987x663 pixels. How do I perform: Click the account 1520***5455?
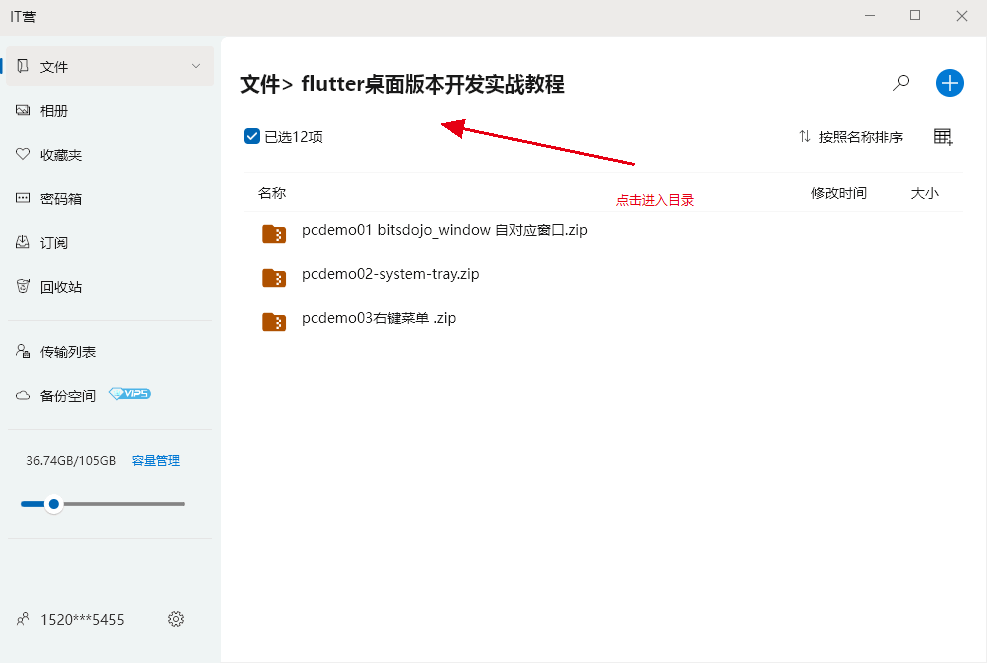pos(82,620)
